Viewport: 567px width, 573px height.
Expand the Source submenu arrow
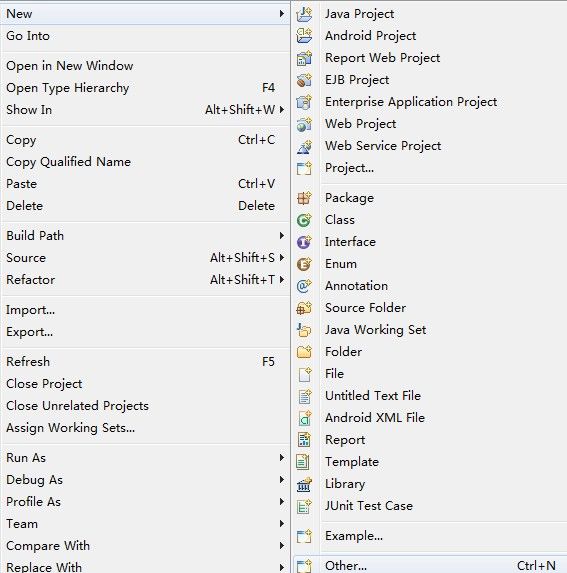coord(282,258)
